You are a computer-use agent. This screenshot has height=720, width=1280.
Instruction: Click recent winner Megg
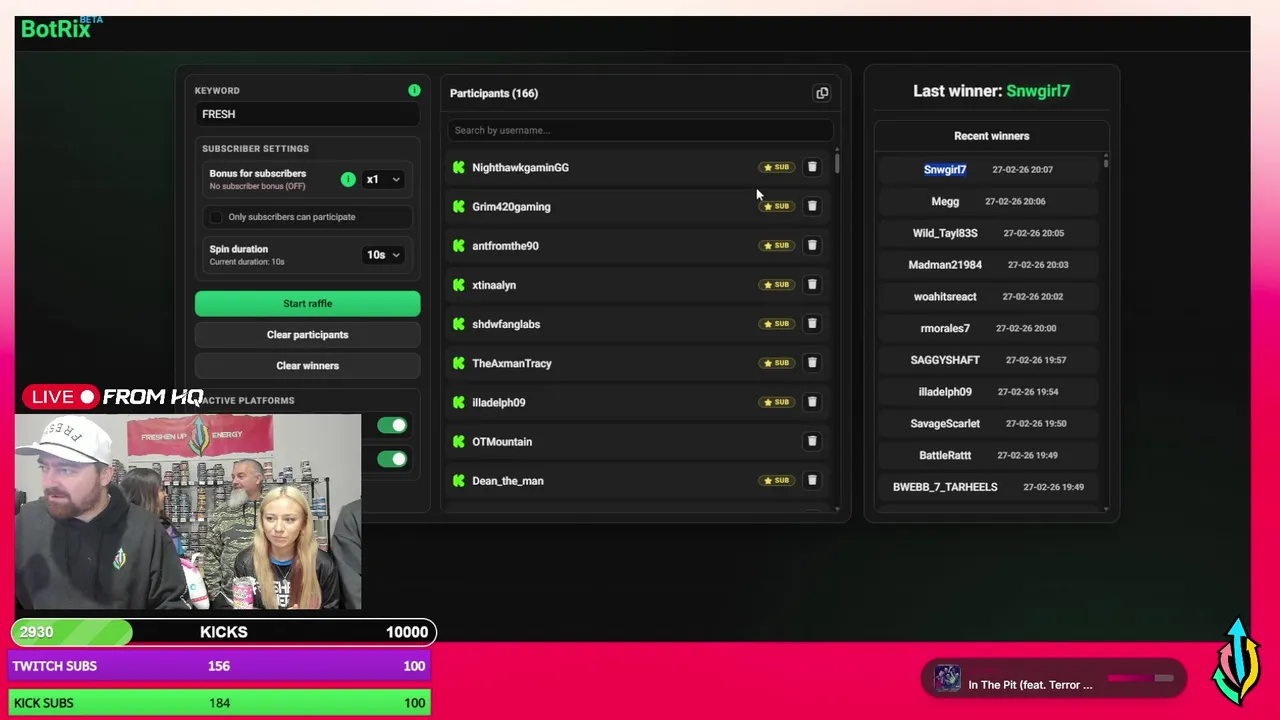(945, 201)
